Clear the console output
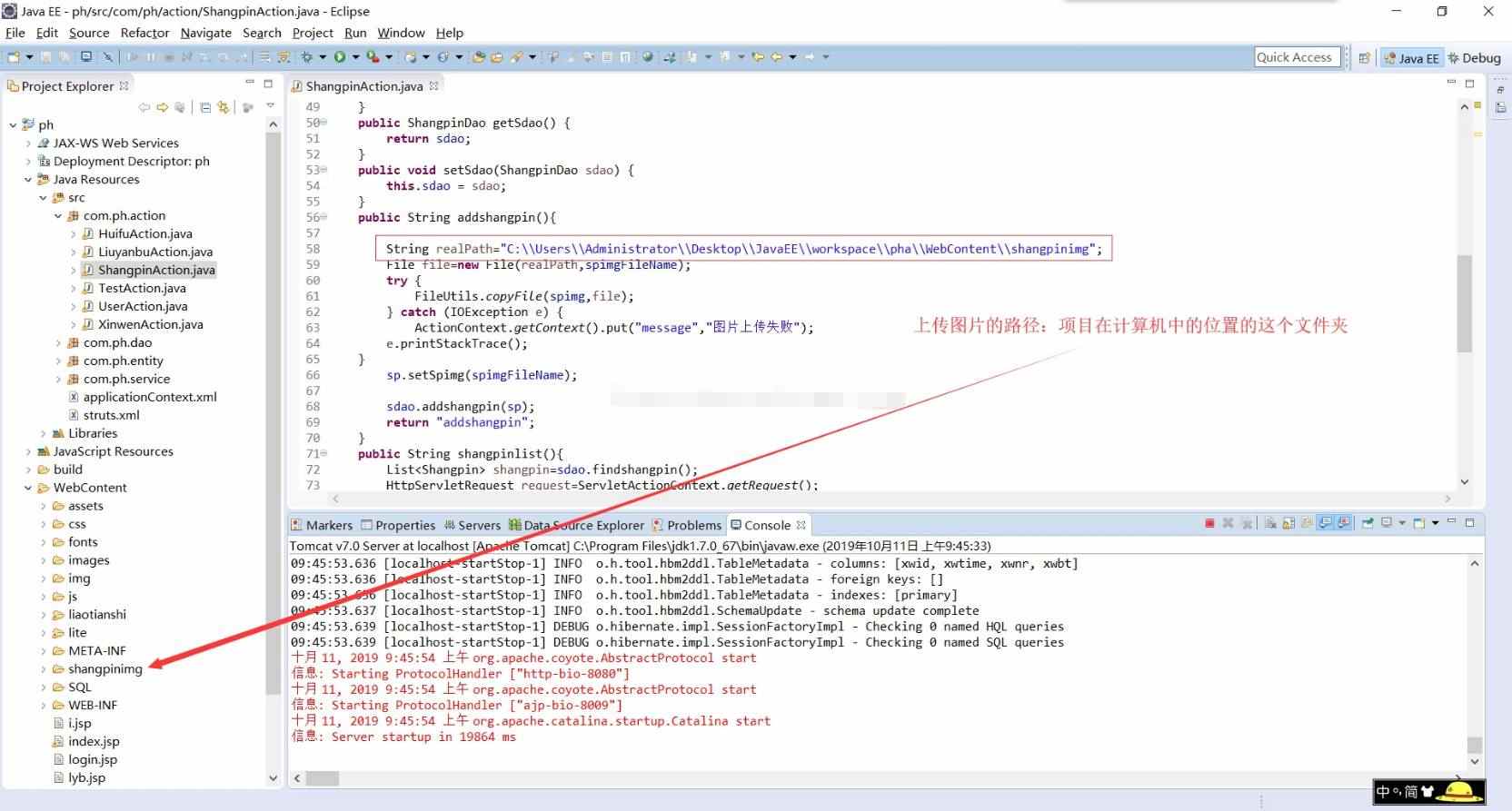1512x811 pixels. [x=1270, y=523]
